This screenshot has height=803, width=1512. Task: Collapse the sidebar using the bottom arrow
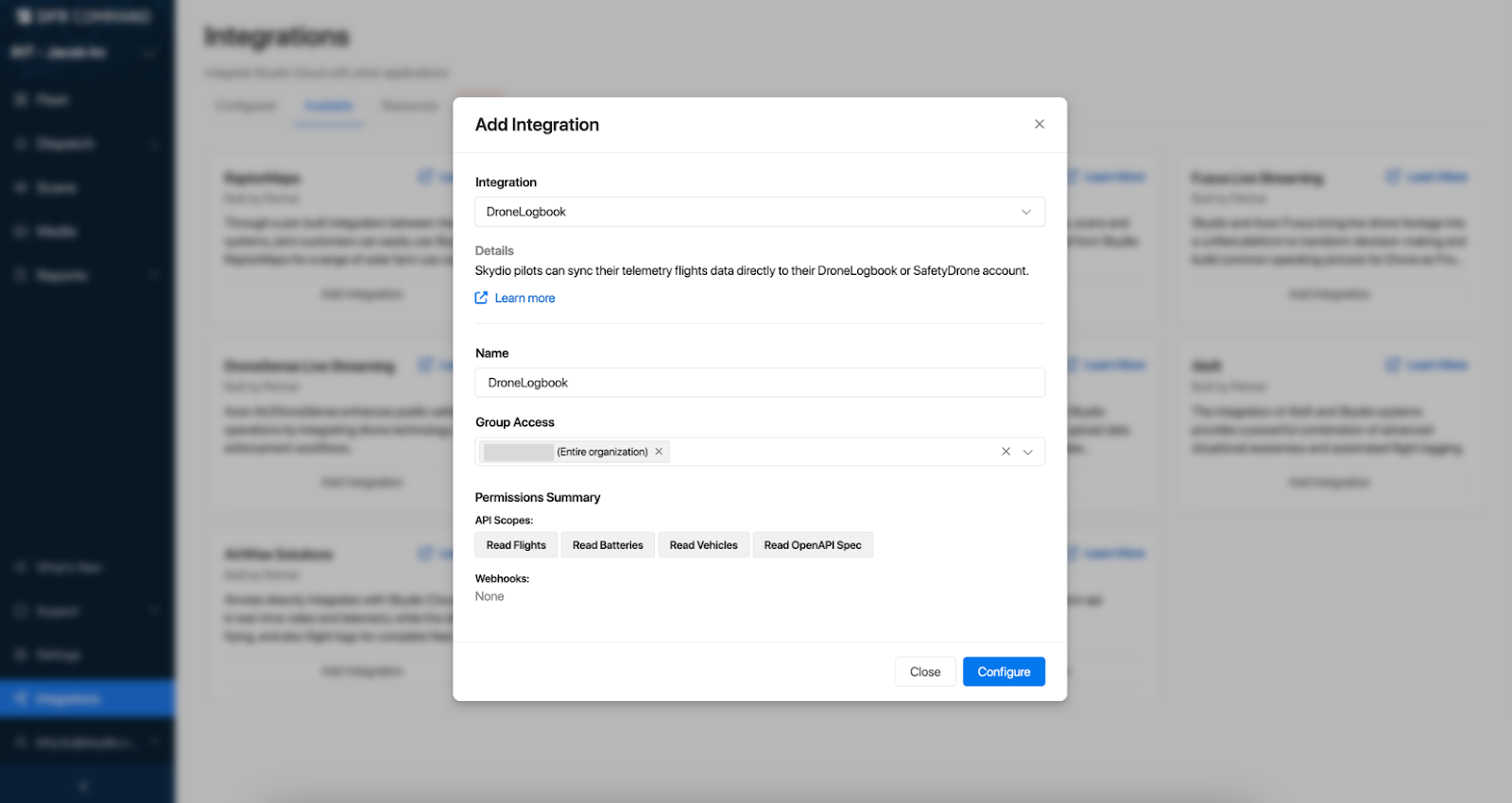(83, 785)
